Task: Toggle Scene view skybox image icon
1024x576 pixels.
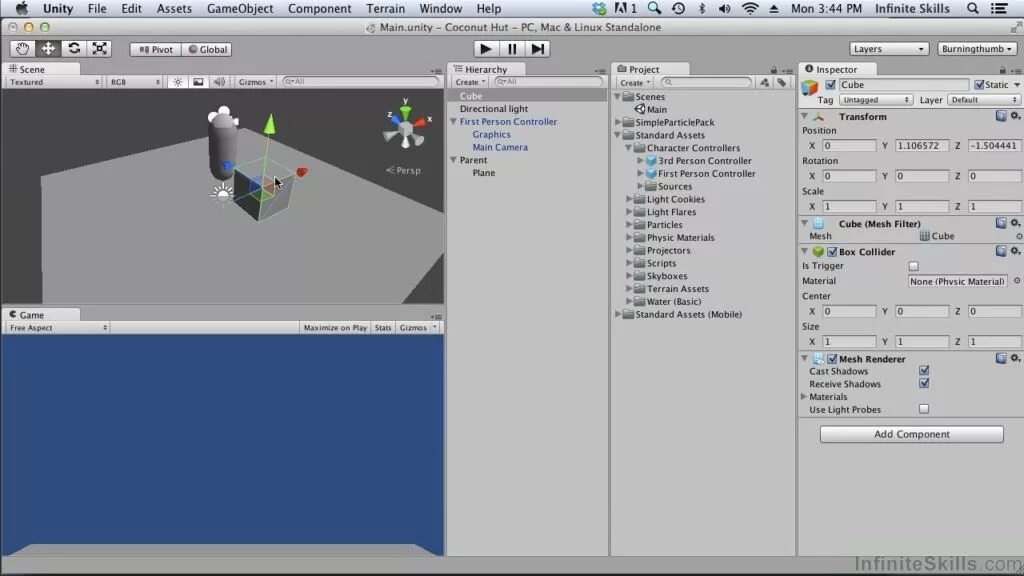Action: 198,82
